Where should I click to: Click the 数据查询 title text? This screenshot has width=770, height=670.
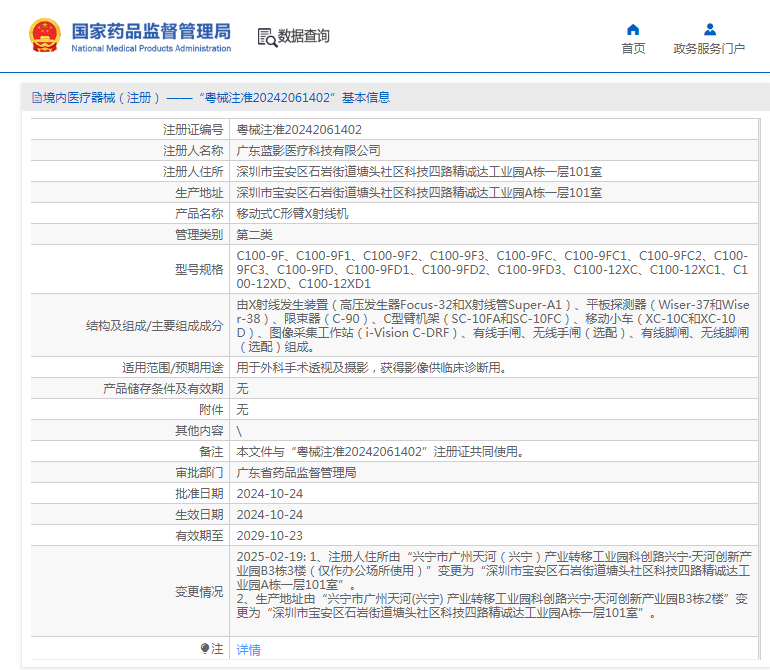pos(303,36)
